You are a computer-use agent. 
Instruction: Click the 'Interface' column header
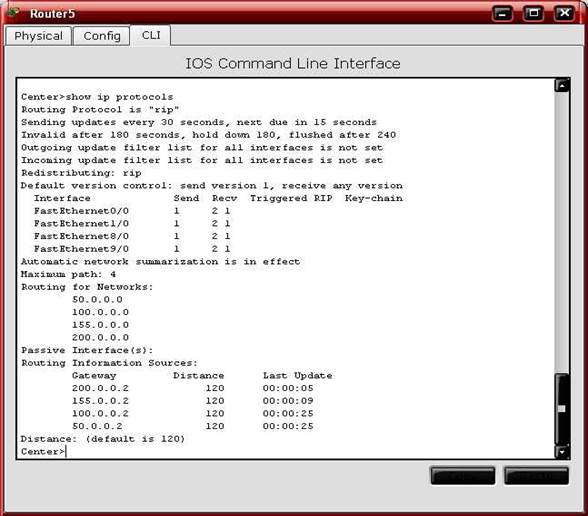tap(62, 198)
